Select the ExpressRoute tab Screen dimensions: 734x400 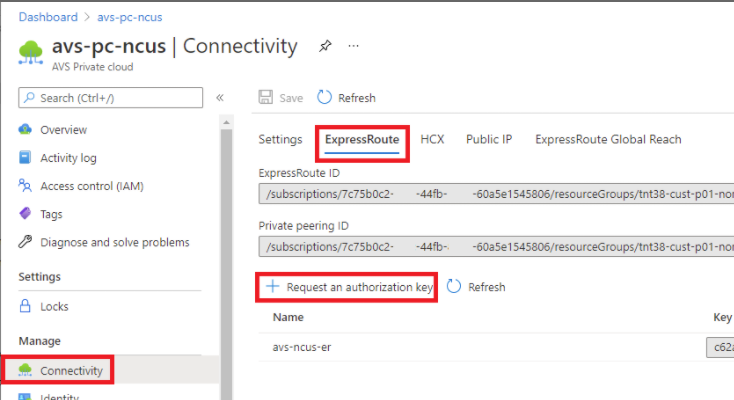point(362,140)
